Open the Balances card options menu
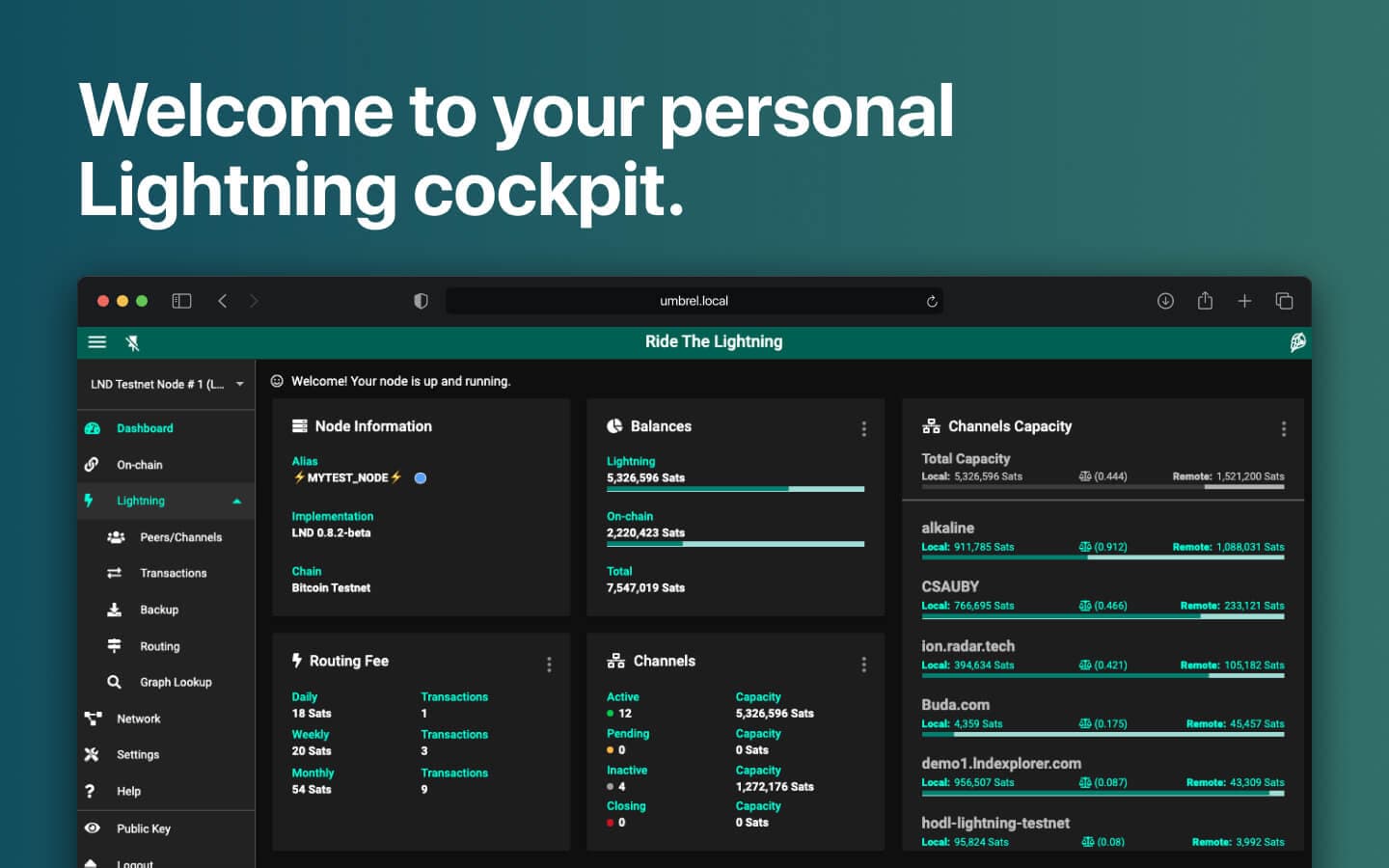The width and height of the screenshot is (1389, 868). [863, 428]
